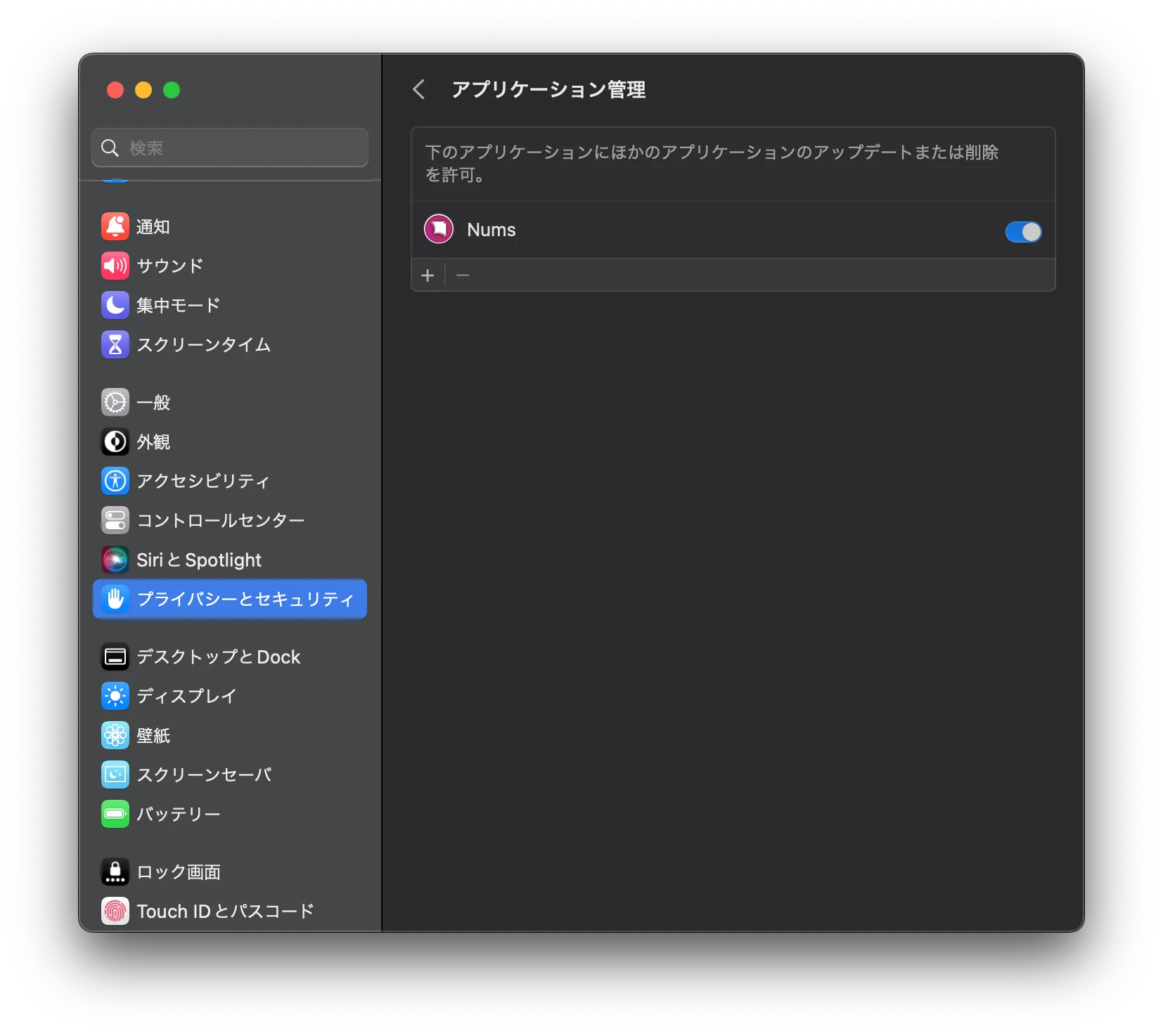Open ディスプレイ settings pane
The height and width of the screenshot is (1036, 1163).
(x=186, y=696)
